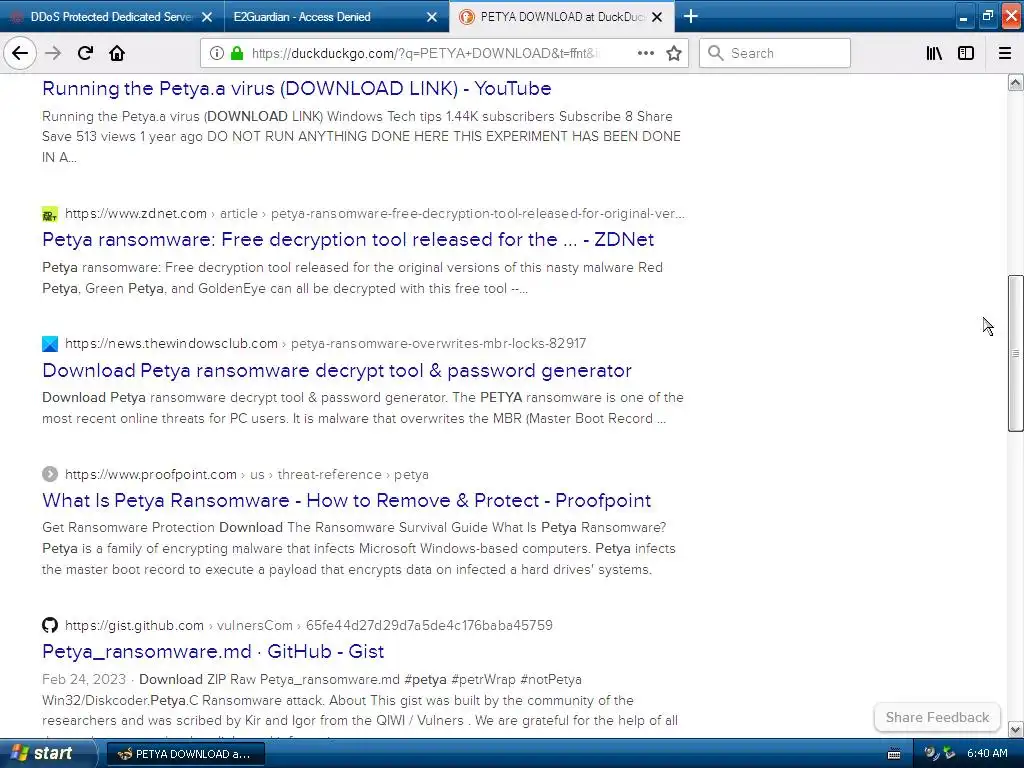Click the forward navigation arrow
The height and width of the screenshot is (768, 1024).
point(53,53)
